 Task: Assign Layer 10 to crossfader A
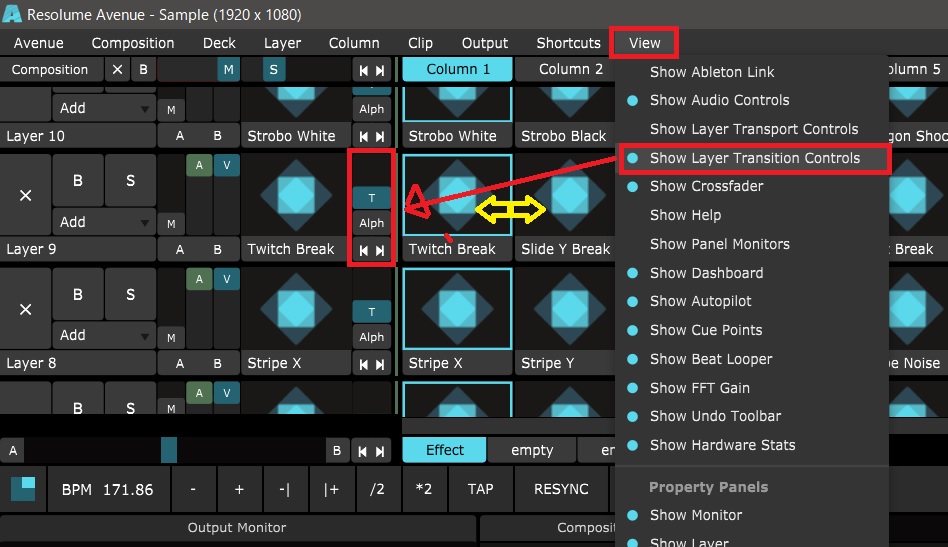180,136
